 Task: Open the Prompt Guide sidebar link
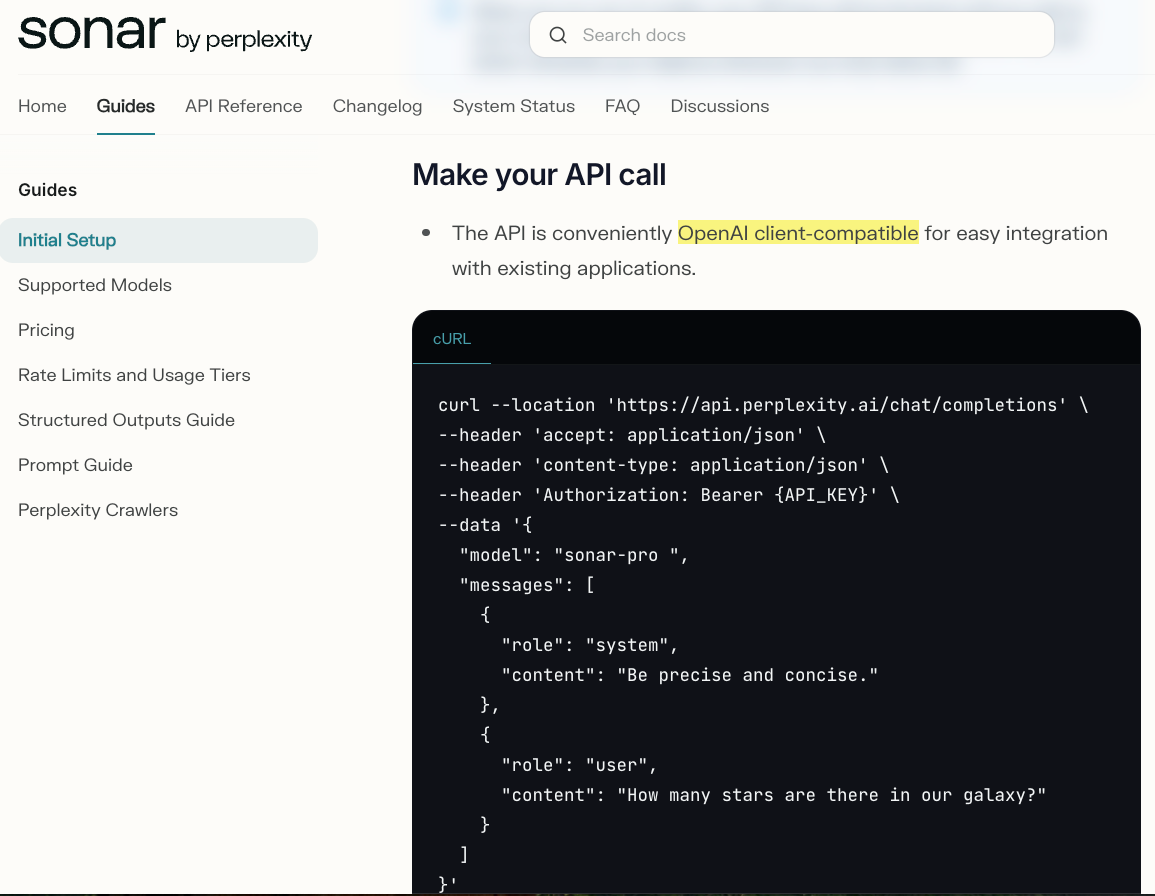coord(75,465)
